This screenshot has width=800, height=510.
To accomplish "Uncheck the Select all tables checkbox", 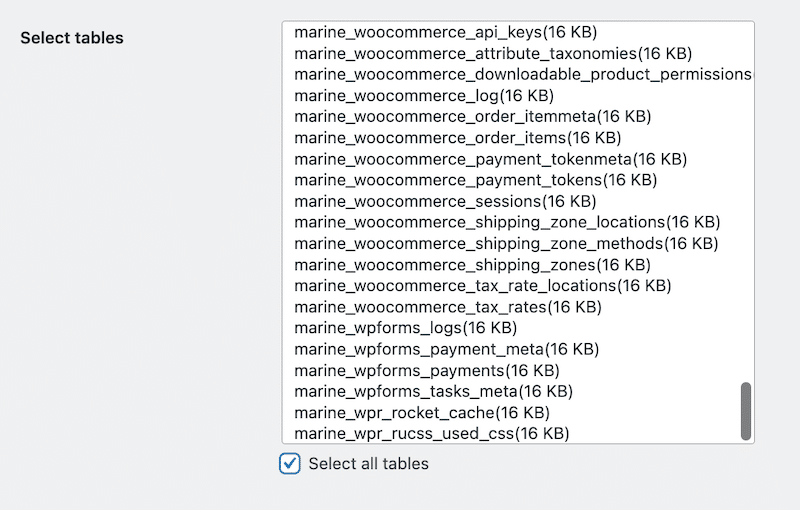I will [x=290, y=464].
